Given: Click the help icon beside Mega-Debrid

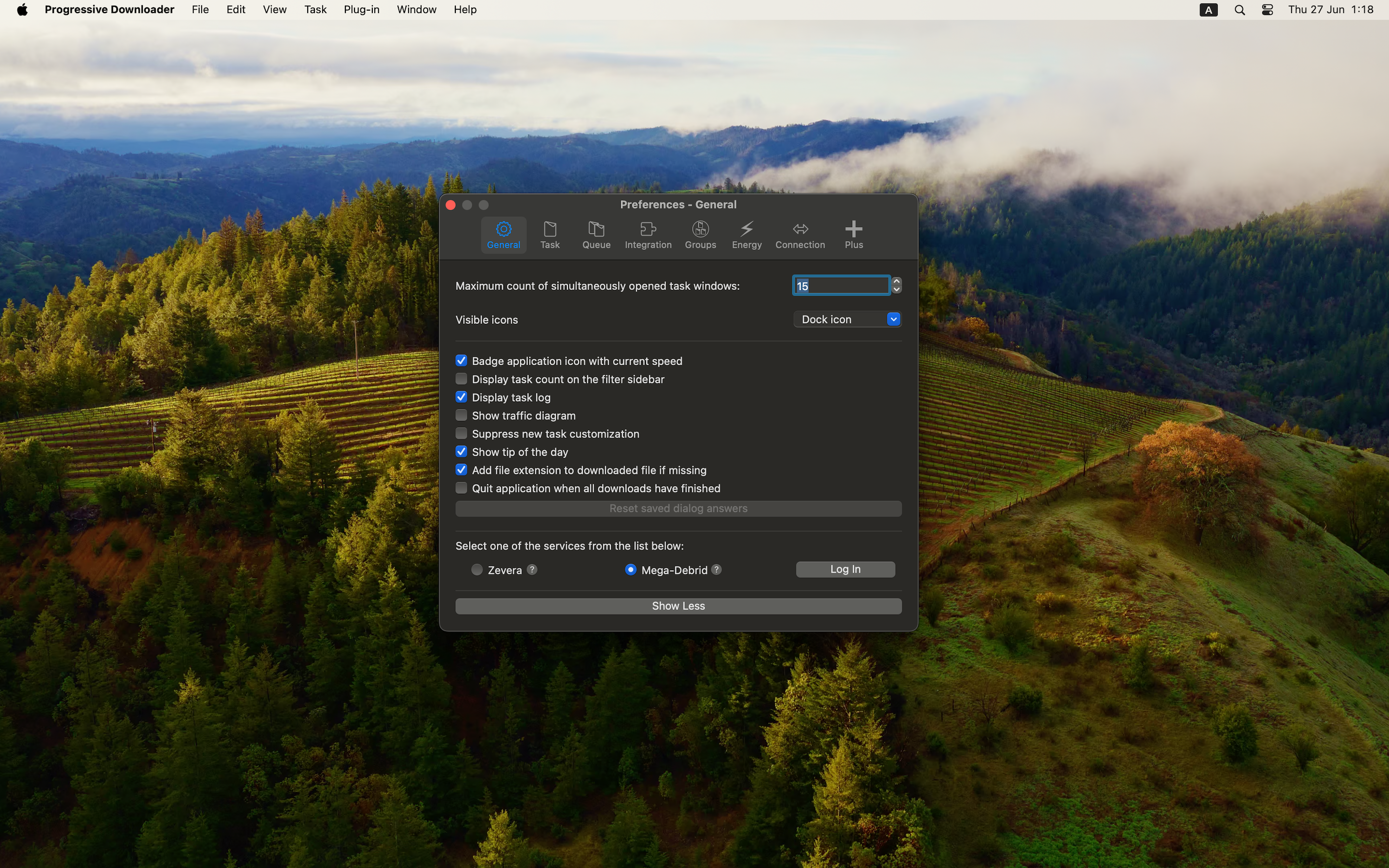Looking at the screenshot, I should (716, 570).
